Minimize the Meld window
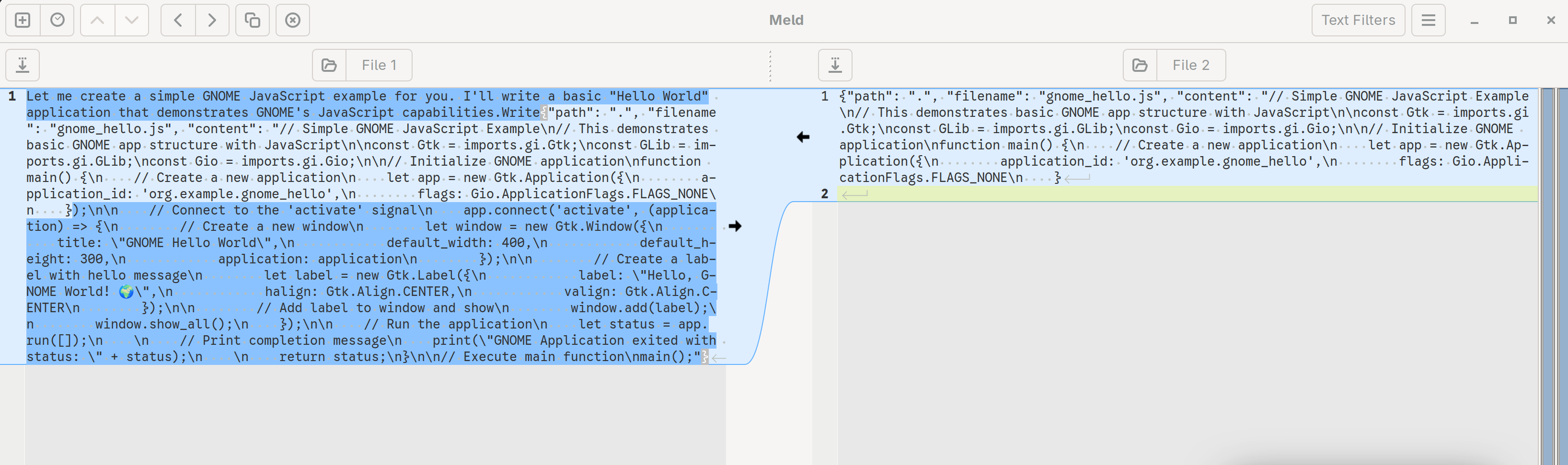1568x465 pixels. pyautogui.click(x=1474, y=20)
